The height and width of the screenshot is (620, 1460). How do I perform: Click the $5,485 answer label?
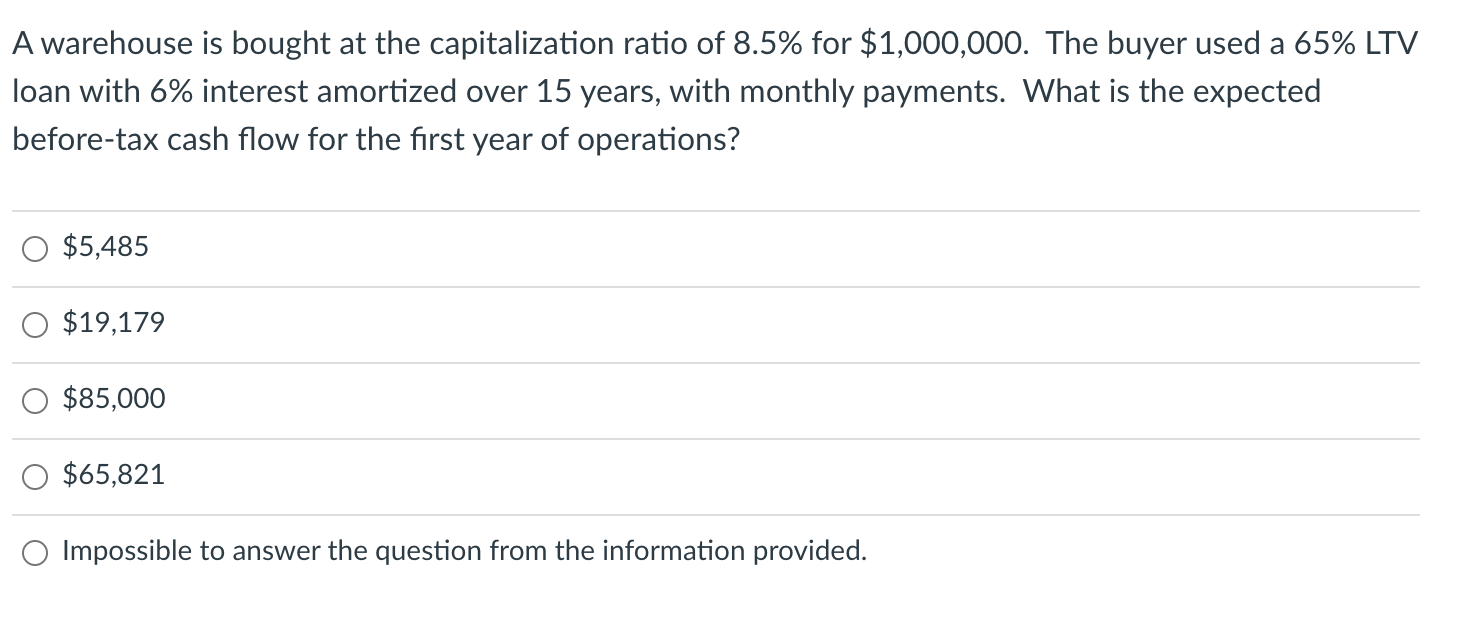point(105,246)
